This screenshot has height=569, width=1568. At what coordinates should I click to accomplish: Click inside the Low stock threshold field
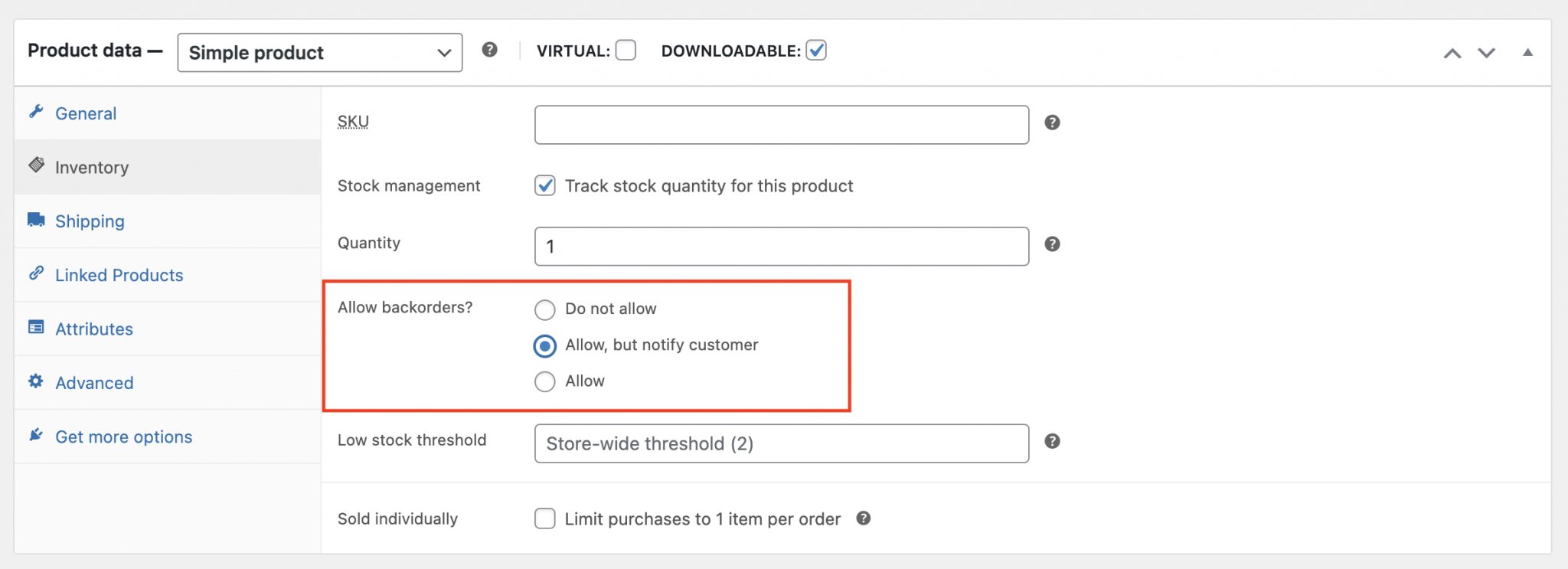click(780, 443)
